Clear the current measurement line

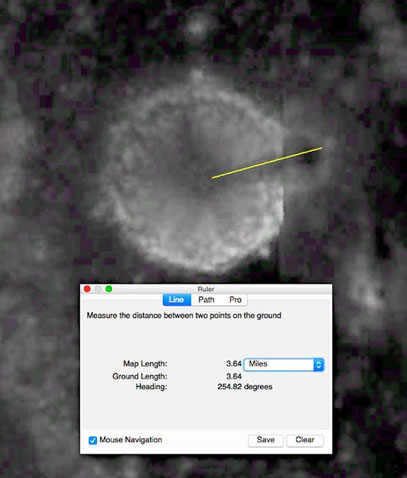pyautogui.click(x=305, y=440)
